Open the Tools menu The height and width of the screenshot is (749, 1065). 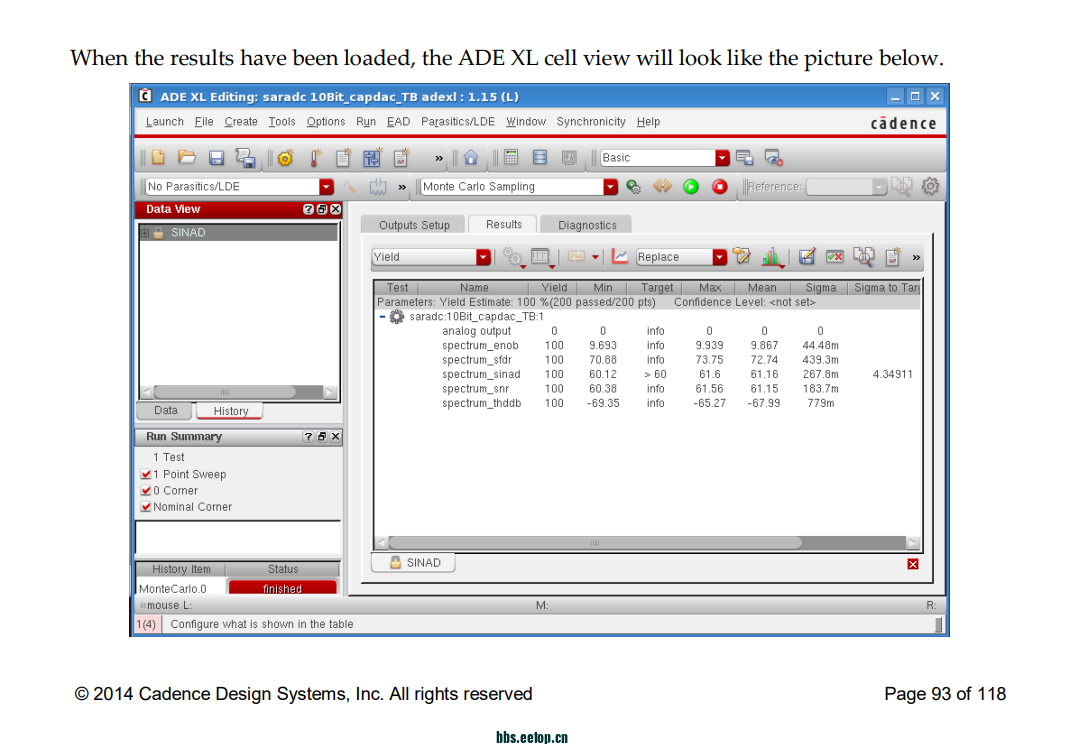(x=282, y=122)
